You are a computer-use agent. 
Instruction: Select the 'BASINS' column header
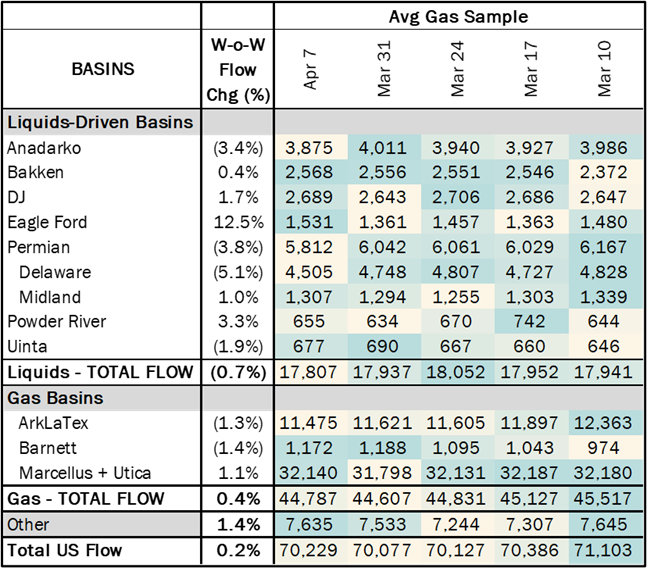click(103, 69)
